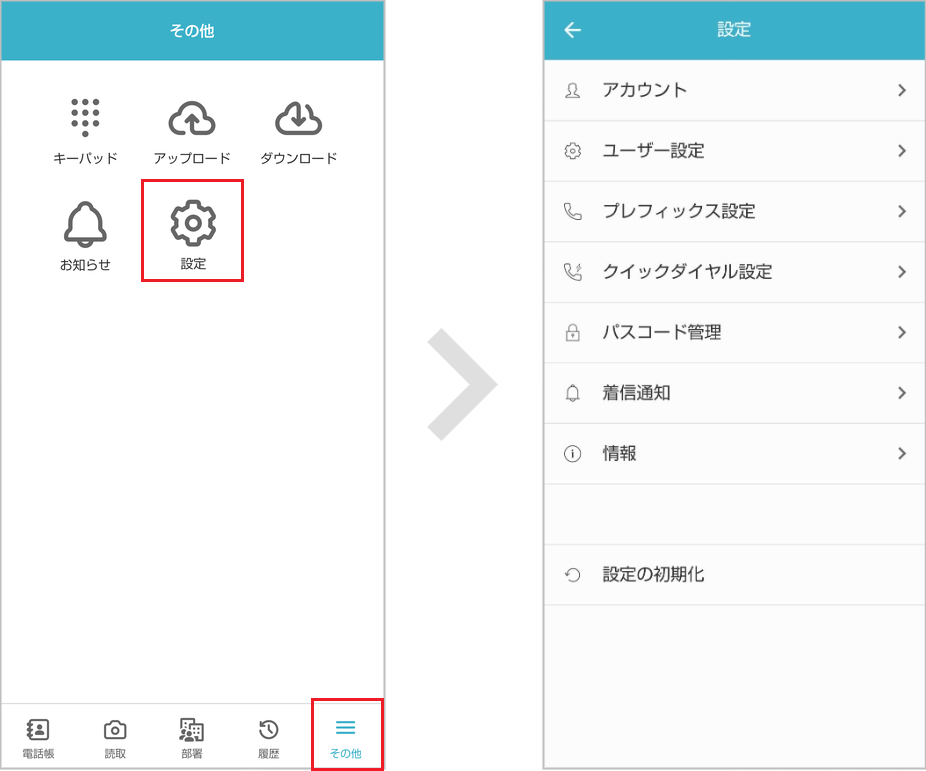Click the ユーザー設定 gear icon
Image resolution: width=926 pixels, height=771 pixels.
[x=572, y=151]
